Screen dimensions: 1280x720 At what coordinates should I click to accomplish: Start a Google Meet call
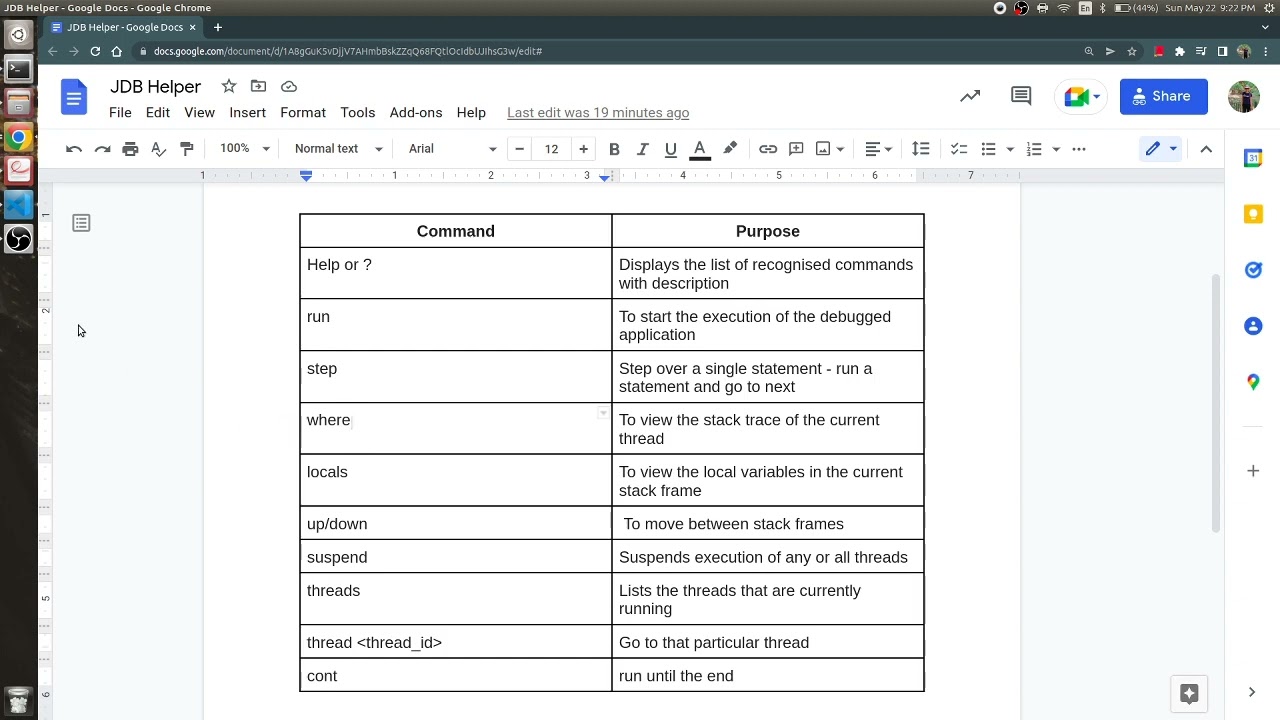(1081, 96)
